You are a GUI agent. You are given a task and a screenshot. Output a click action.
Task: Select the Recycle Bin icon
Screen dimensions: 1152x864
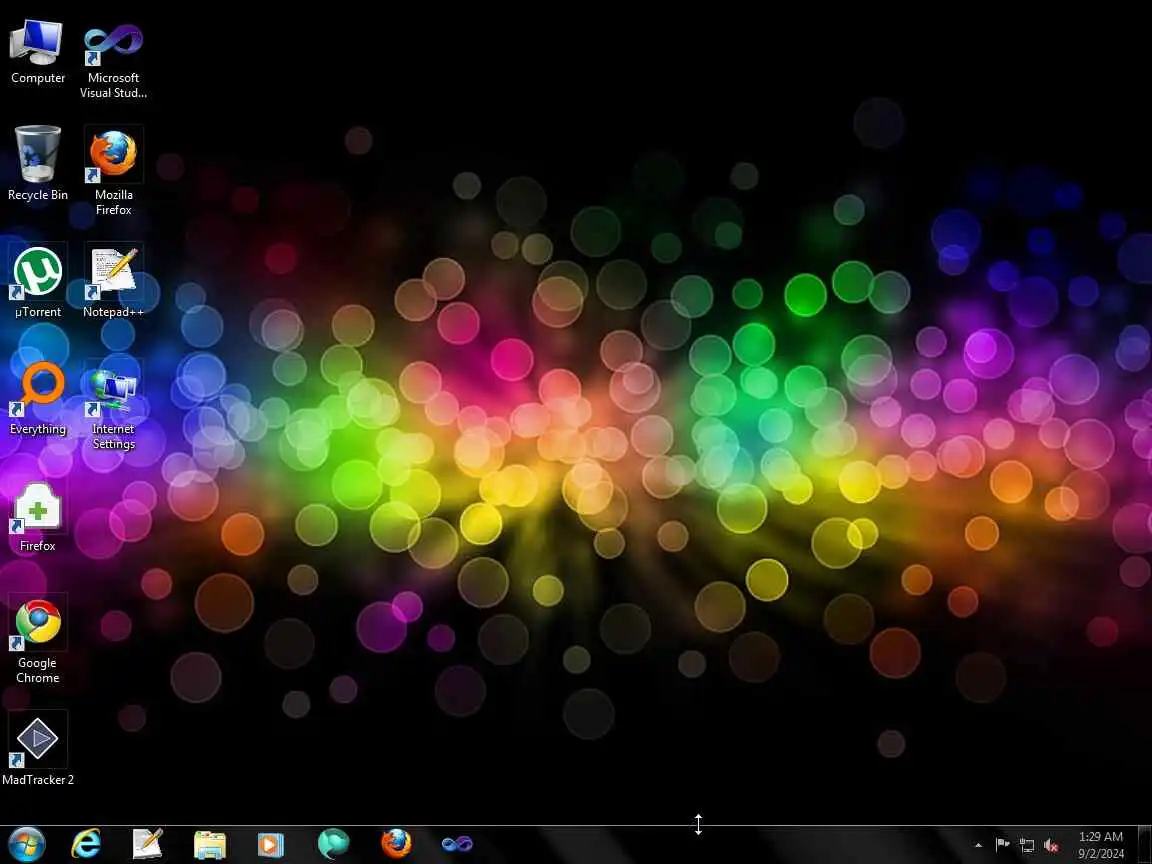(x=37, y=163)
